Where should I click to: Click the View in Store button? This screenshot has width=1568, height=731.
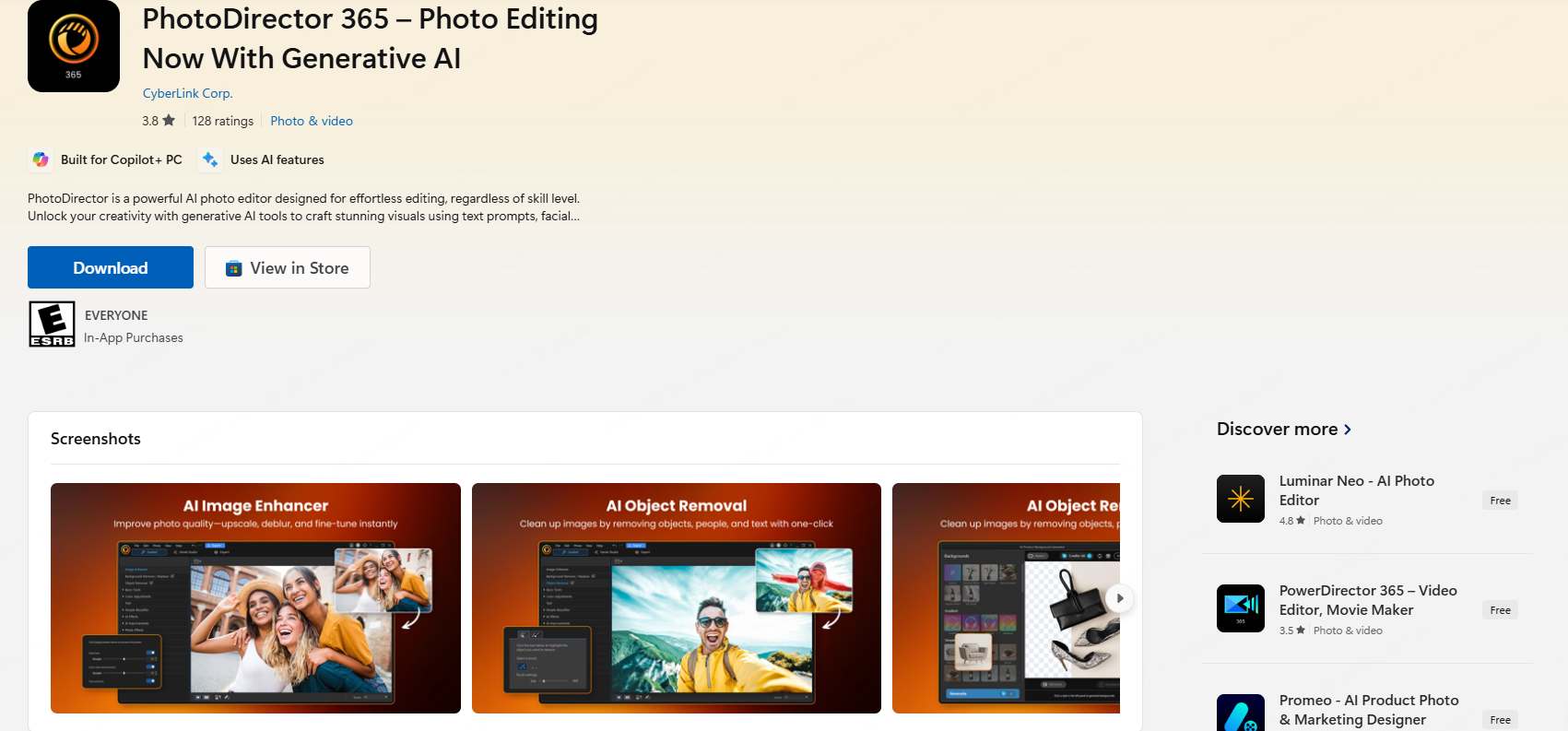coord(288,267)
